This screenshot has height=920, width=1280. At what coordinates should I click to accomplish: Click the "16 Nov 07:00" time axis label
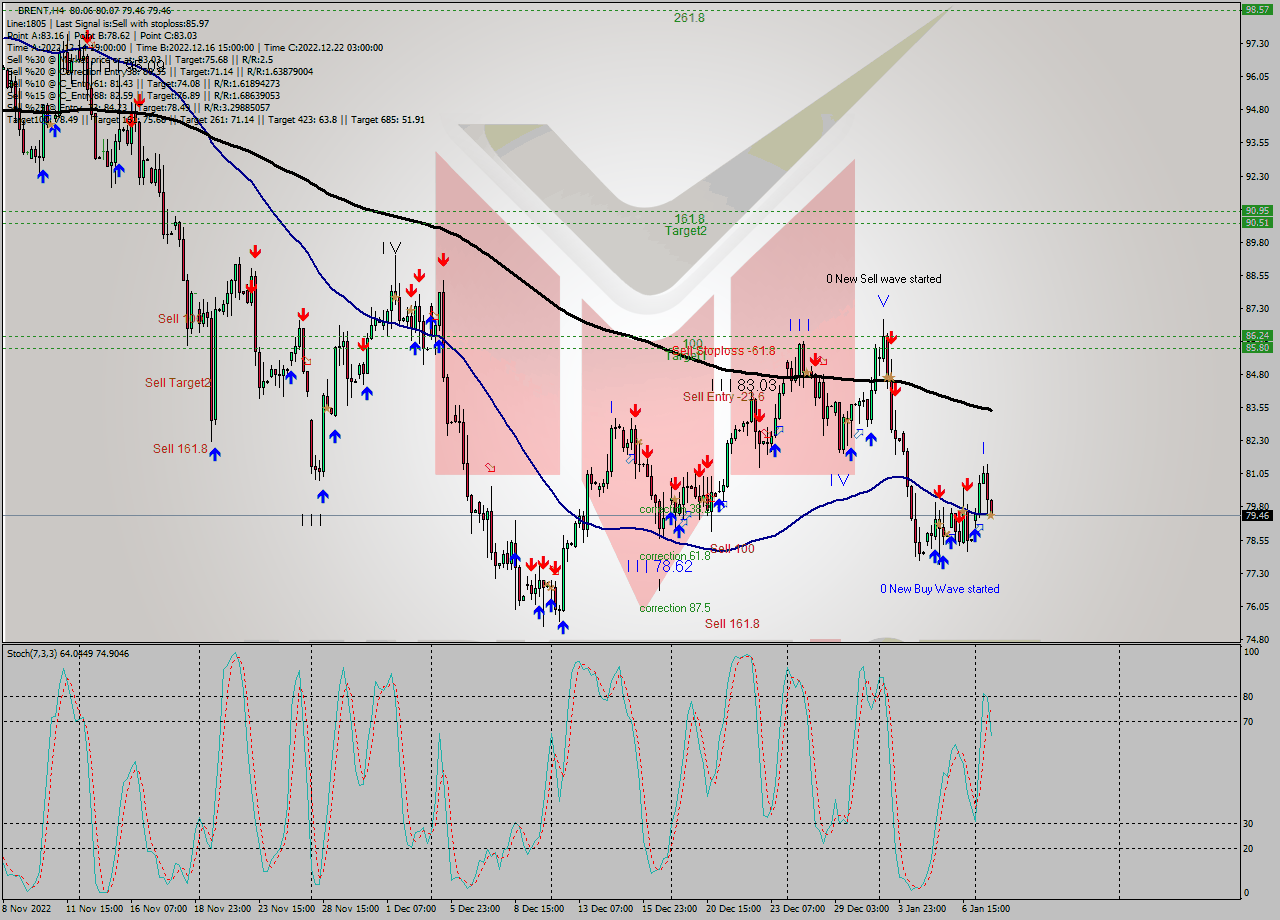[159, 909]
